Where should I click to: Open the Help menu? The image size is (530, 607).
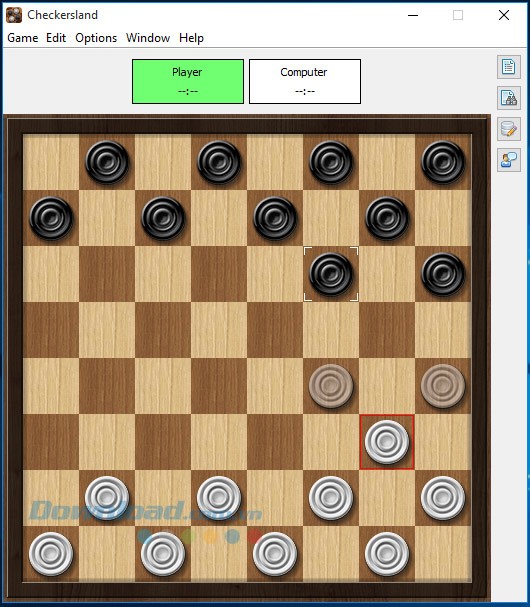click(x=191, y=38)
